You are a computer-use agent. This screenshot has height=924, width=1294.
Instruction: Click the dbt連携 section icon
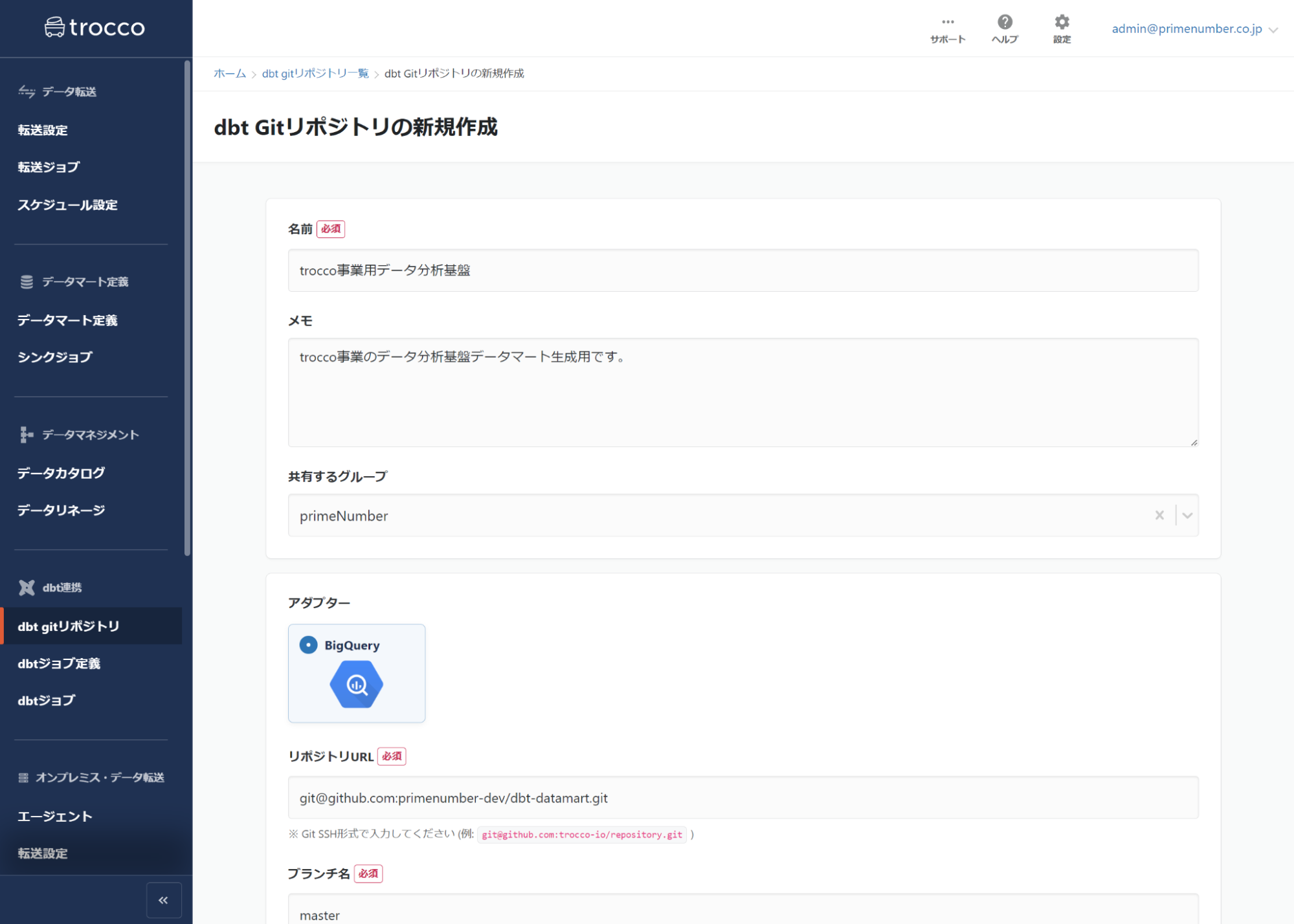[27, 588]
